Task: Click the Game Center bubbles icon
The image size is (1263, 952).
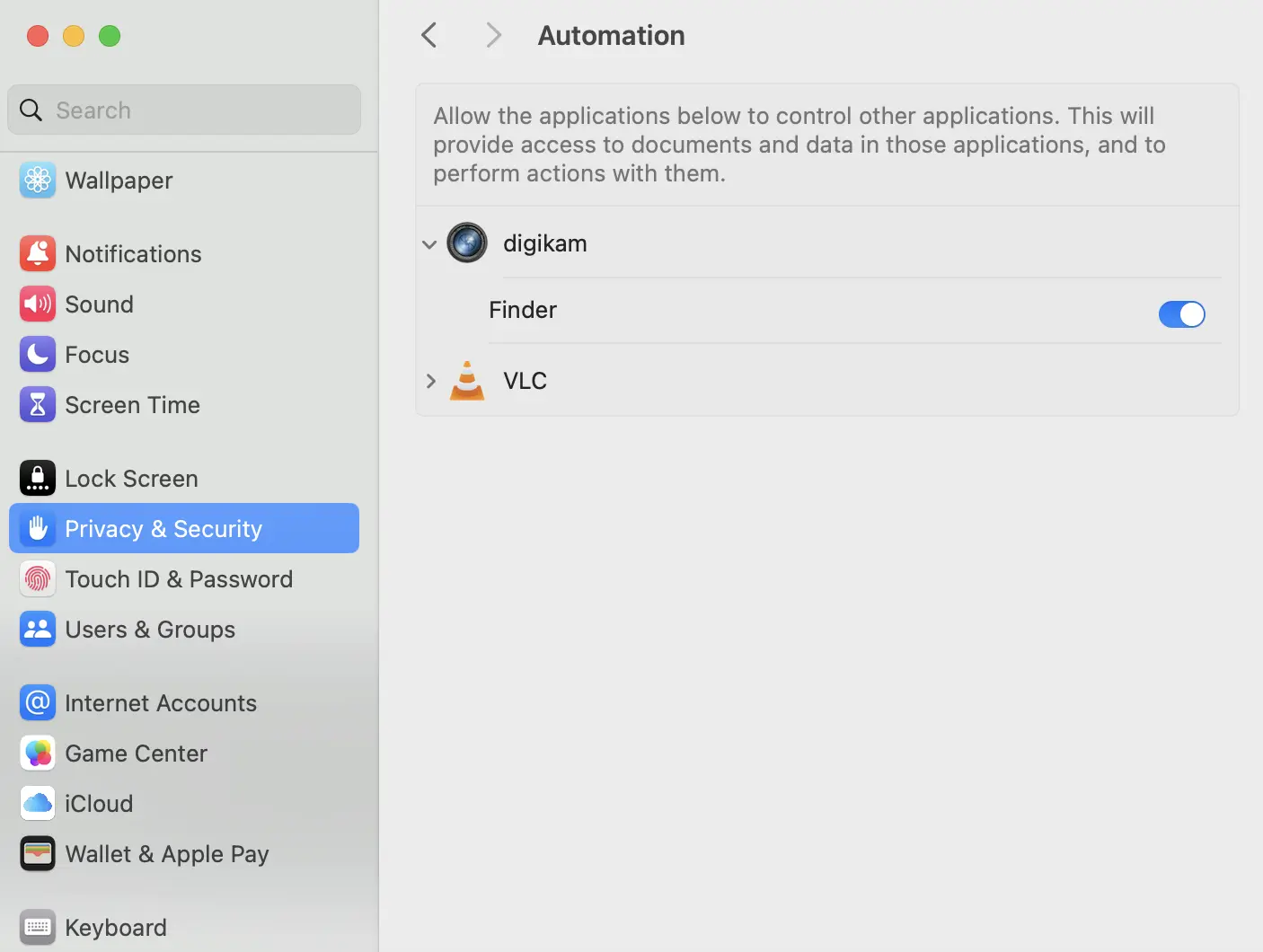Action: click(38, 754)
